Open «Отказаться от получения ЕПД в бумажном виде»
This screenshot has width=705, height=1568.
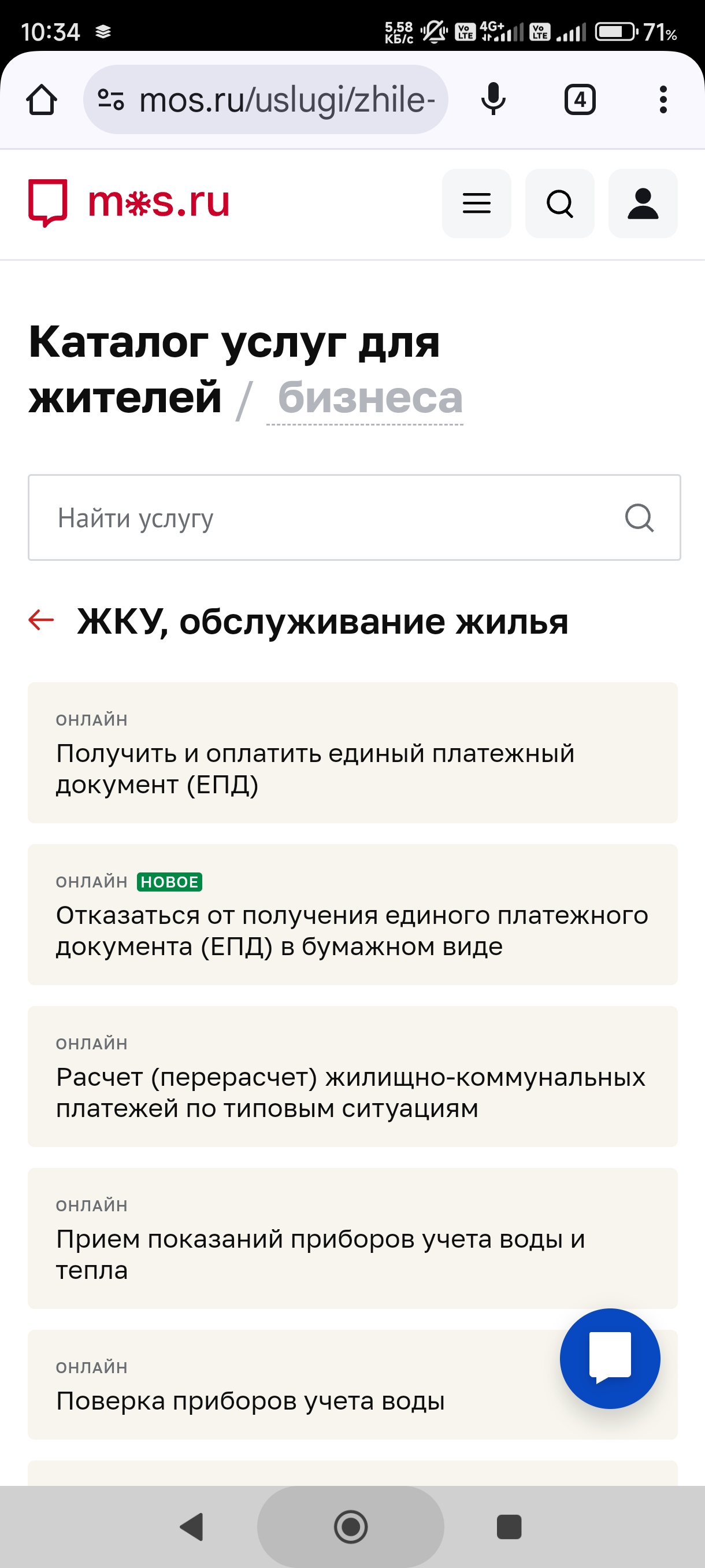[353, 915]
